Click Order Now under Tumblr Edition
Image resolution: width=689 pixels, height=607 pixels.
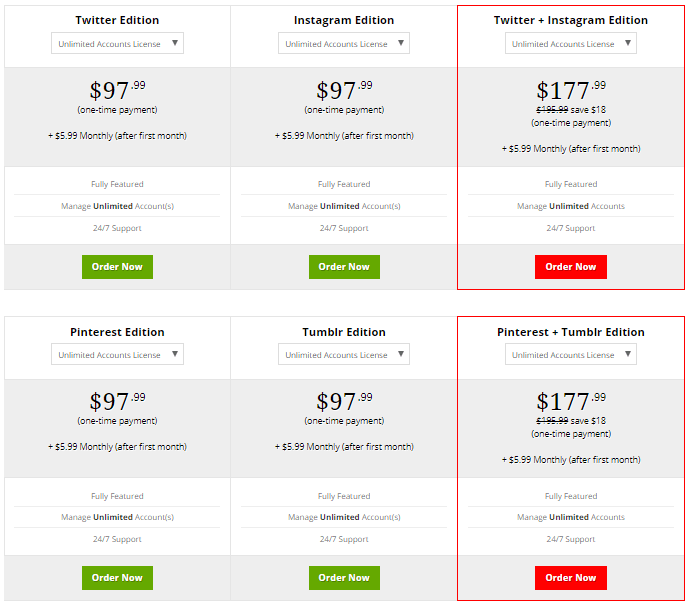click(344, 578)
